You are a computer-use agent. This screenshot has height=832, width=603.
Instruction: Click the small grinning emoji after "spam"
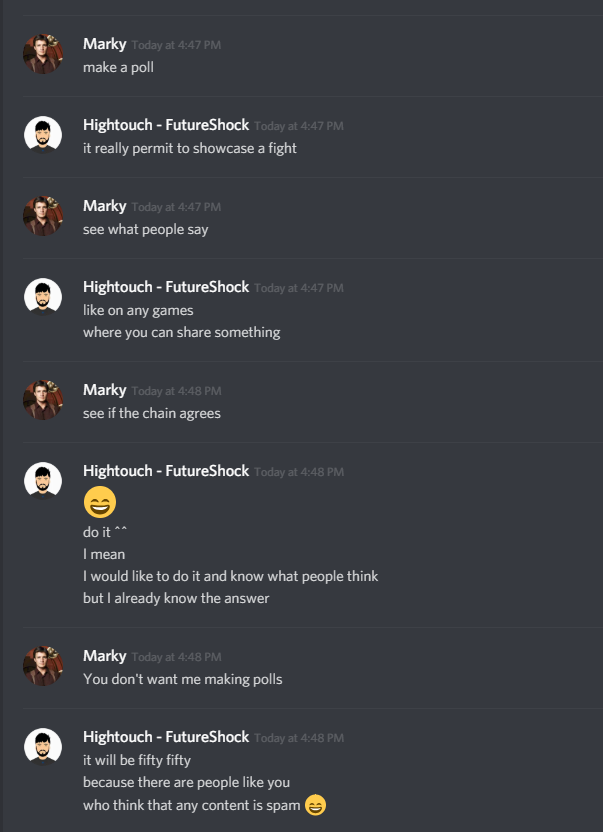click(x=315, y=805)
